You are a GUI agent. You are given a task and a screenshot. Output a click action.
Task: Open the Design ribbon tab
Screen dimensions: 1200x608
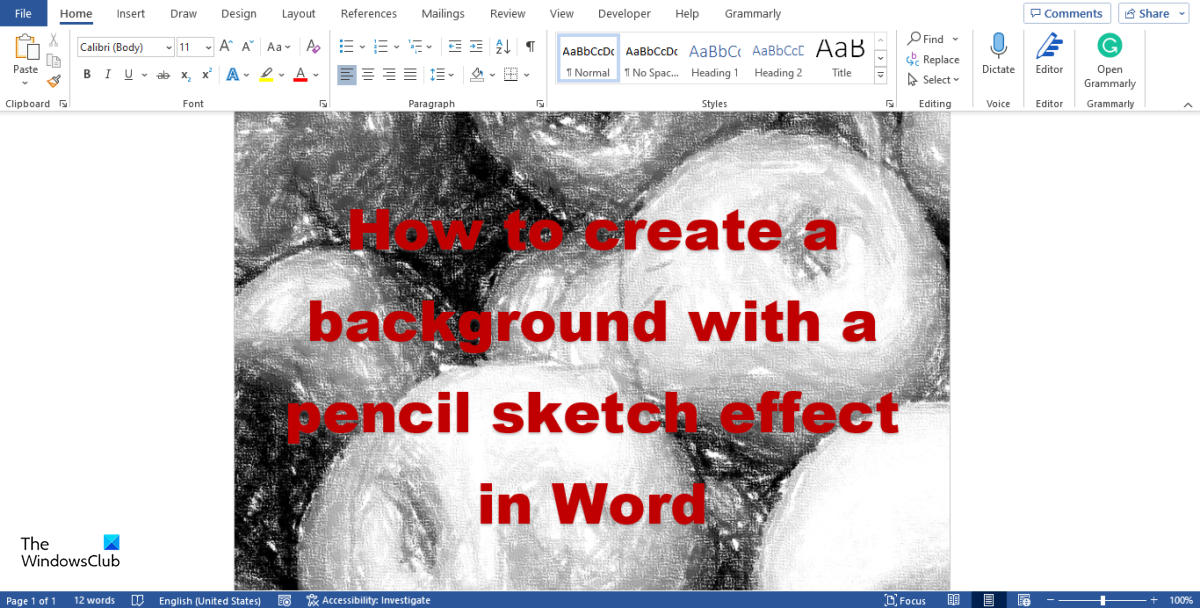[x=238, y=14]
